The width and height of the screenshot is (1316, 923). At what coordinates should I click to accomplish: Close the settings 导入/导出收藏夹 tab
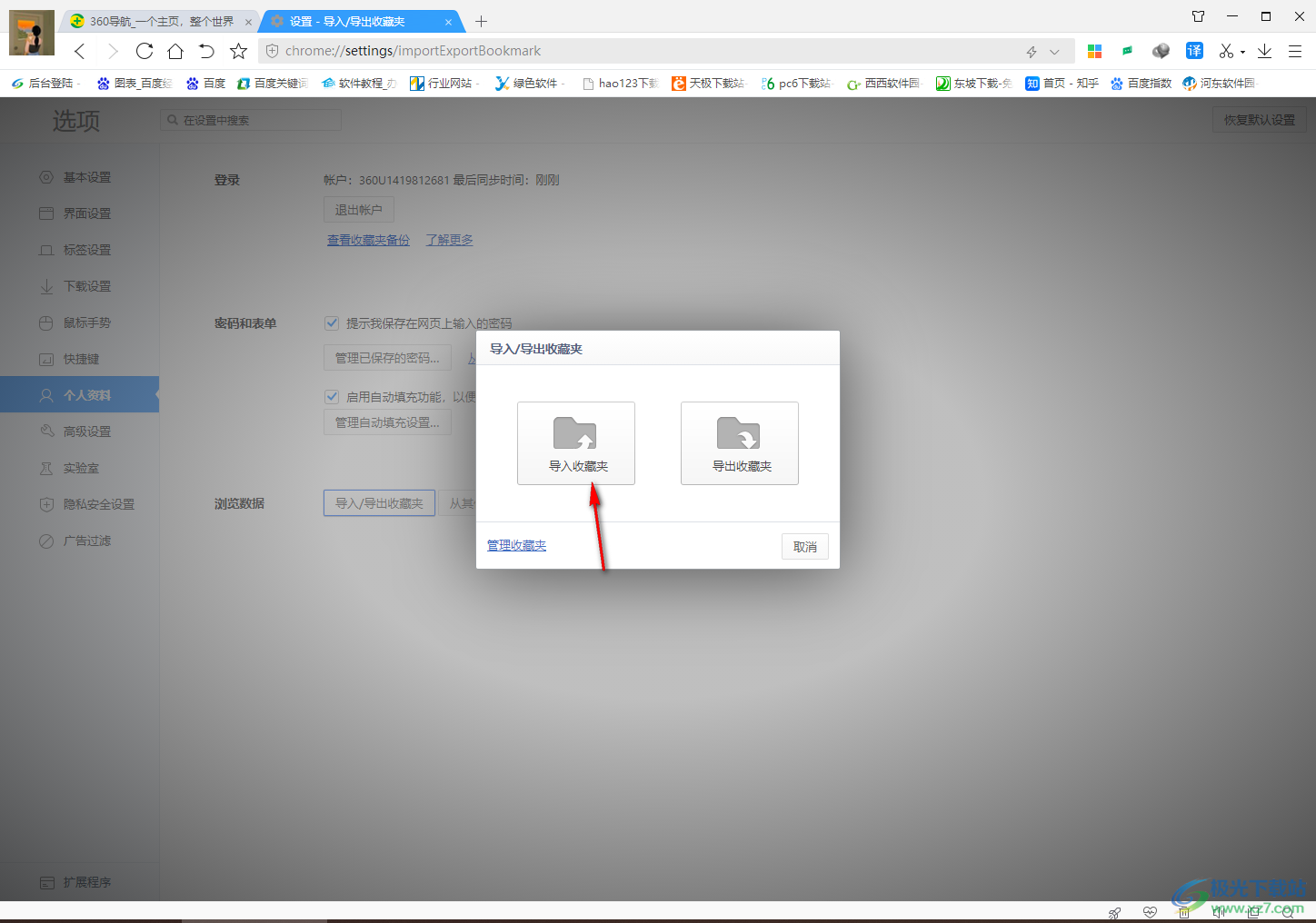click(x=448, y=22)
